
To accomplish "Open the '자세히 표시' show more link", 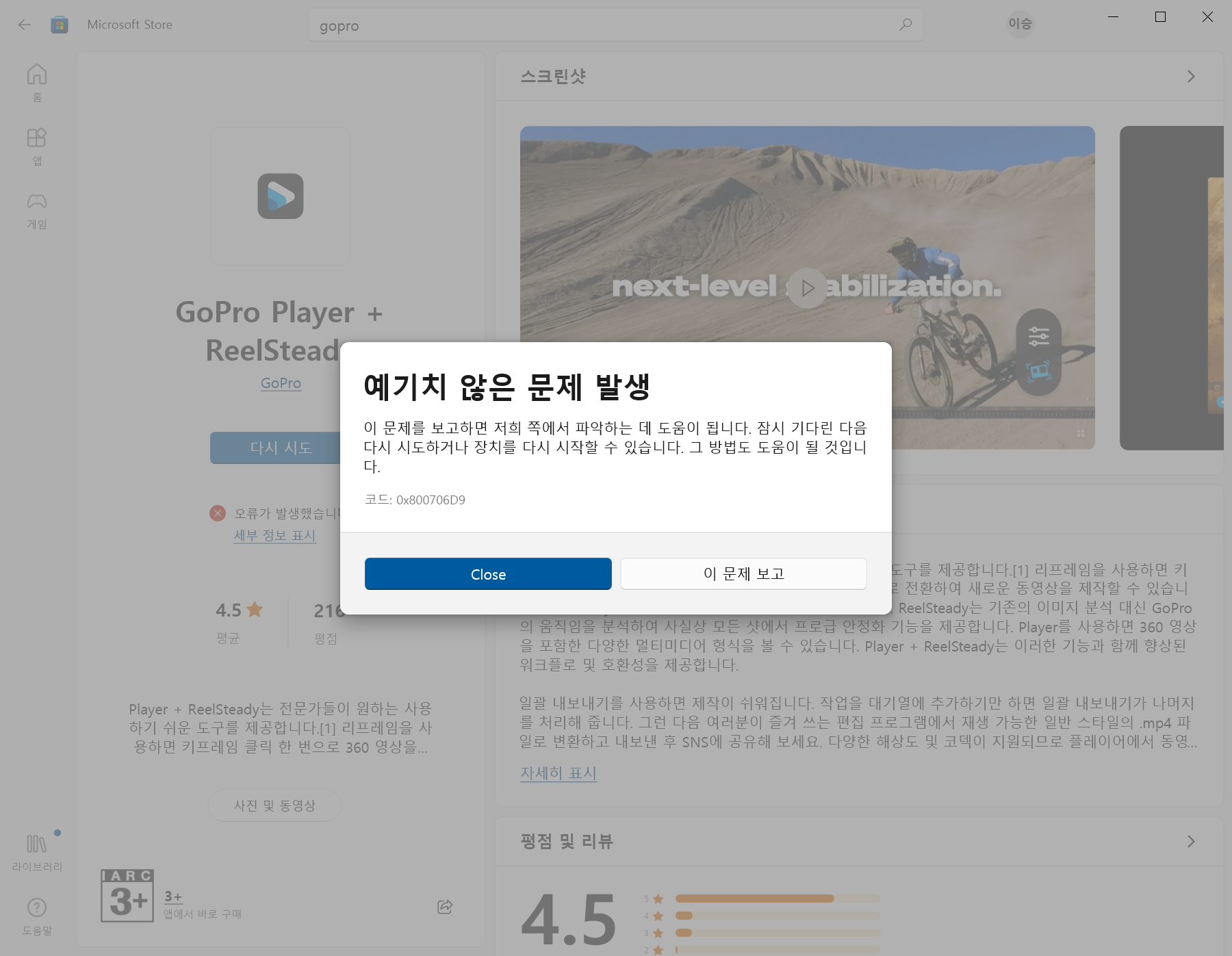I will 559,773.
